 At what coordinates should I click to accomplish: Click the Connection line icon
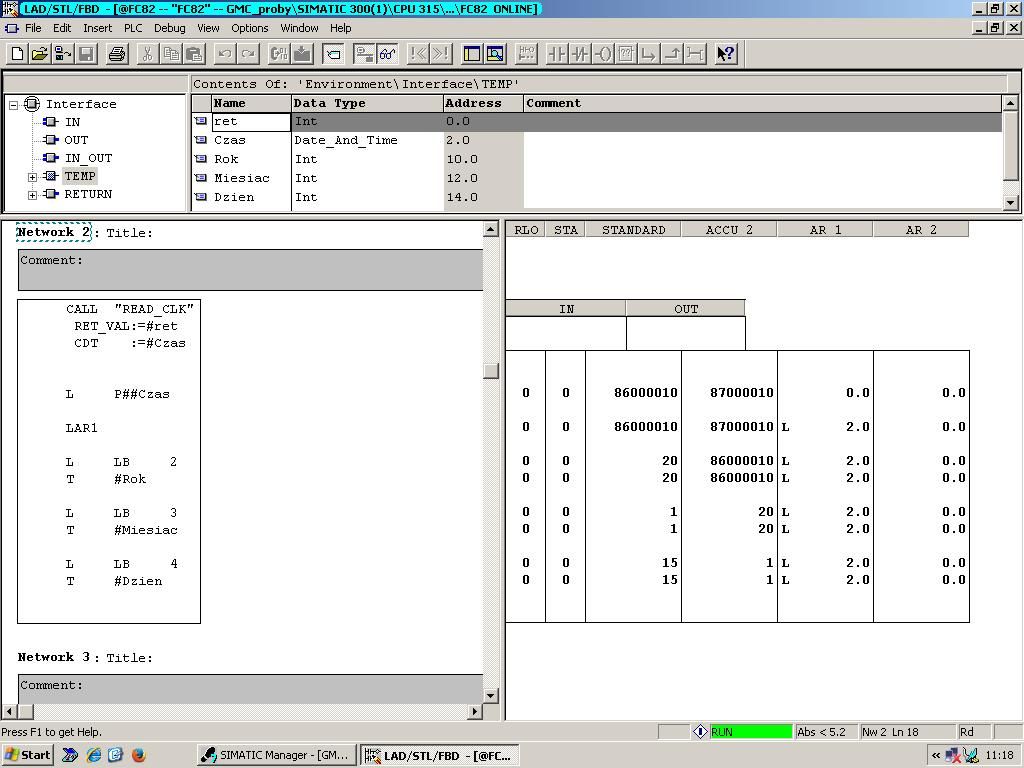pyautogui.click(x=696, y=54)
